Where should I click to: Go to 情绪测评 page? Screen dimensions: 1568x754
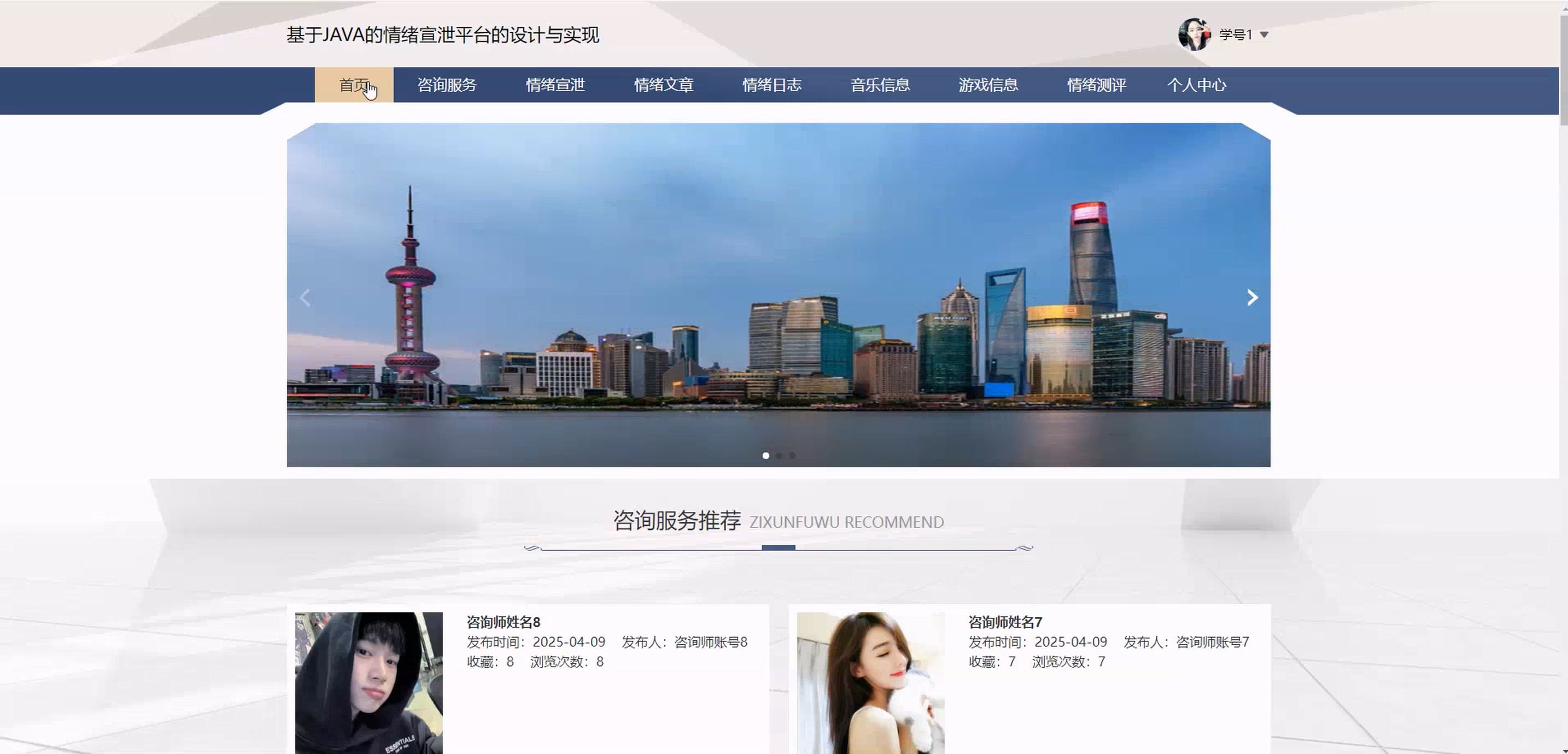(1096, 85)
